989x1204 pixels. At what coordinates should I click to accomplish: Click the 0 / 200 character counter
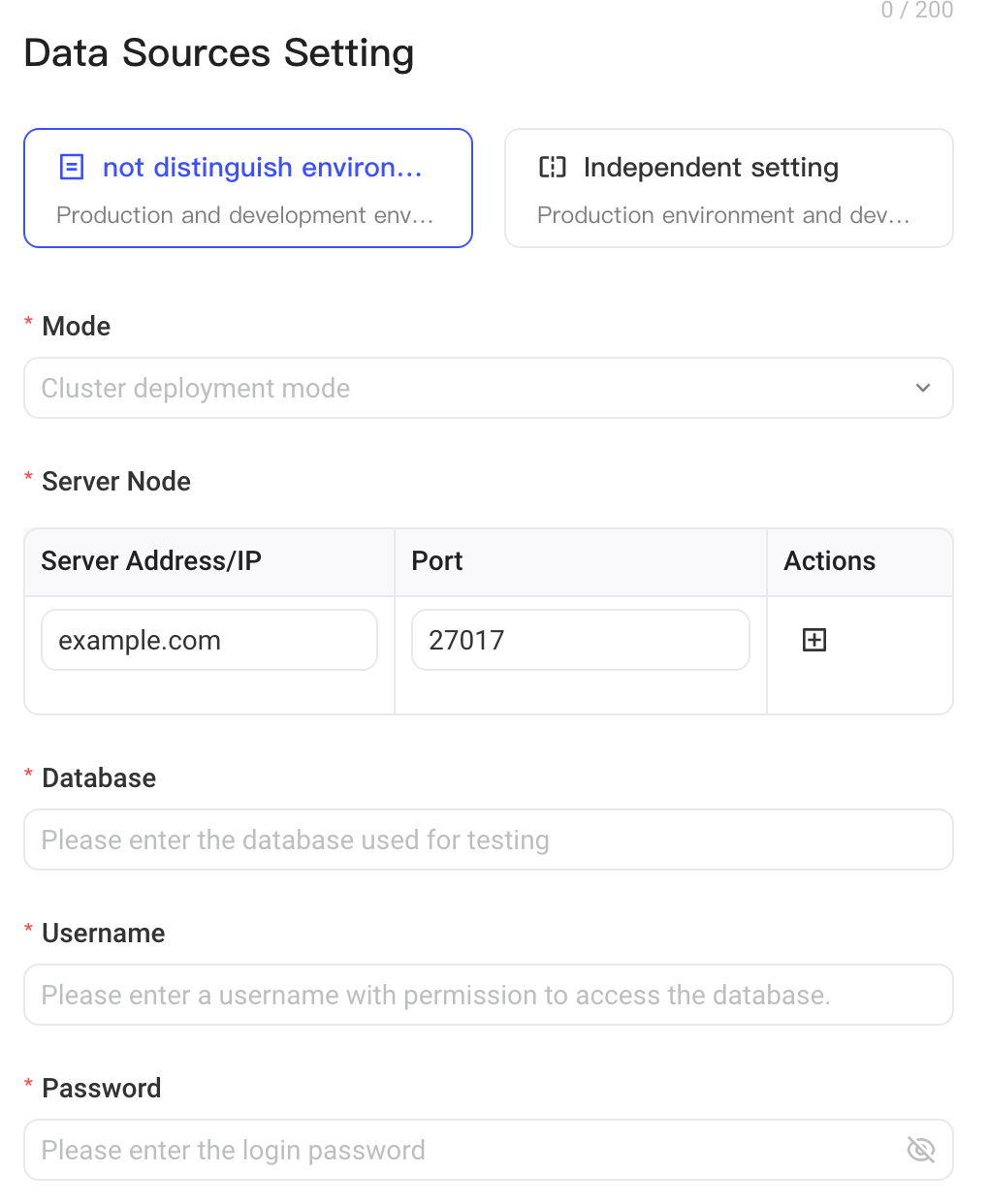[917, 10]
